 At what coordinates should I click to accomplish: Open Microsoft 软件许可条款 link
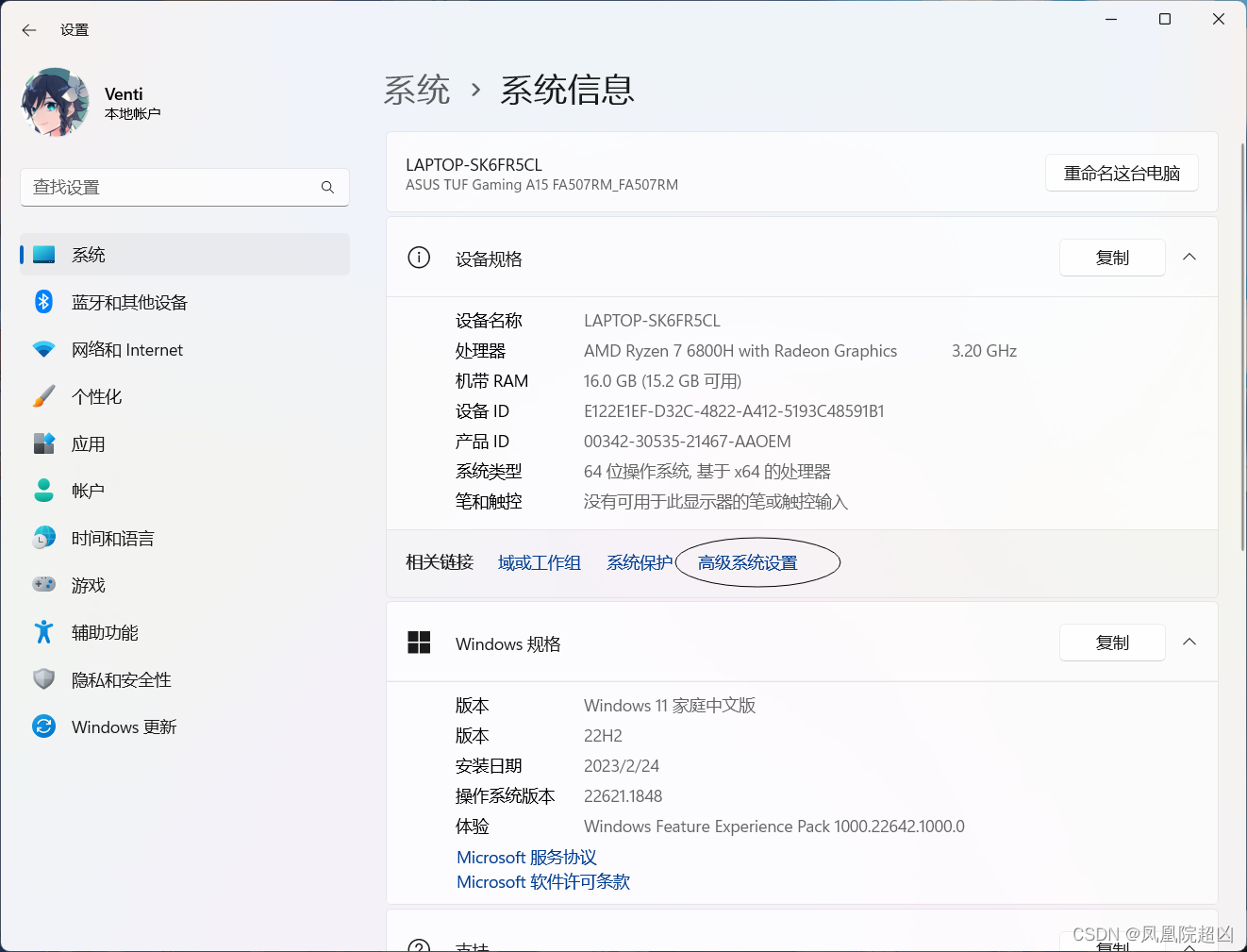pos(543,881)
